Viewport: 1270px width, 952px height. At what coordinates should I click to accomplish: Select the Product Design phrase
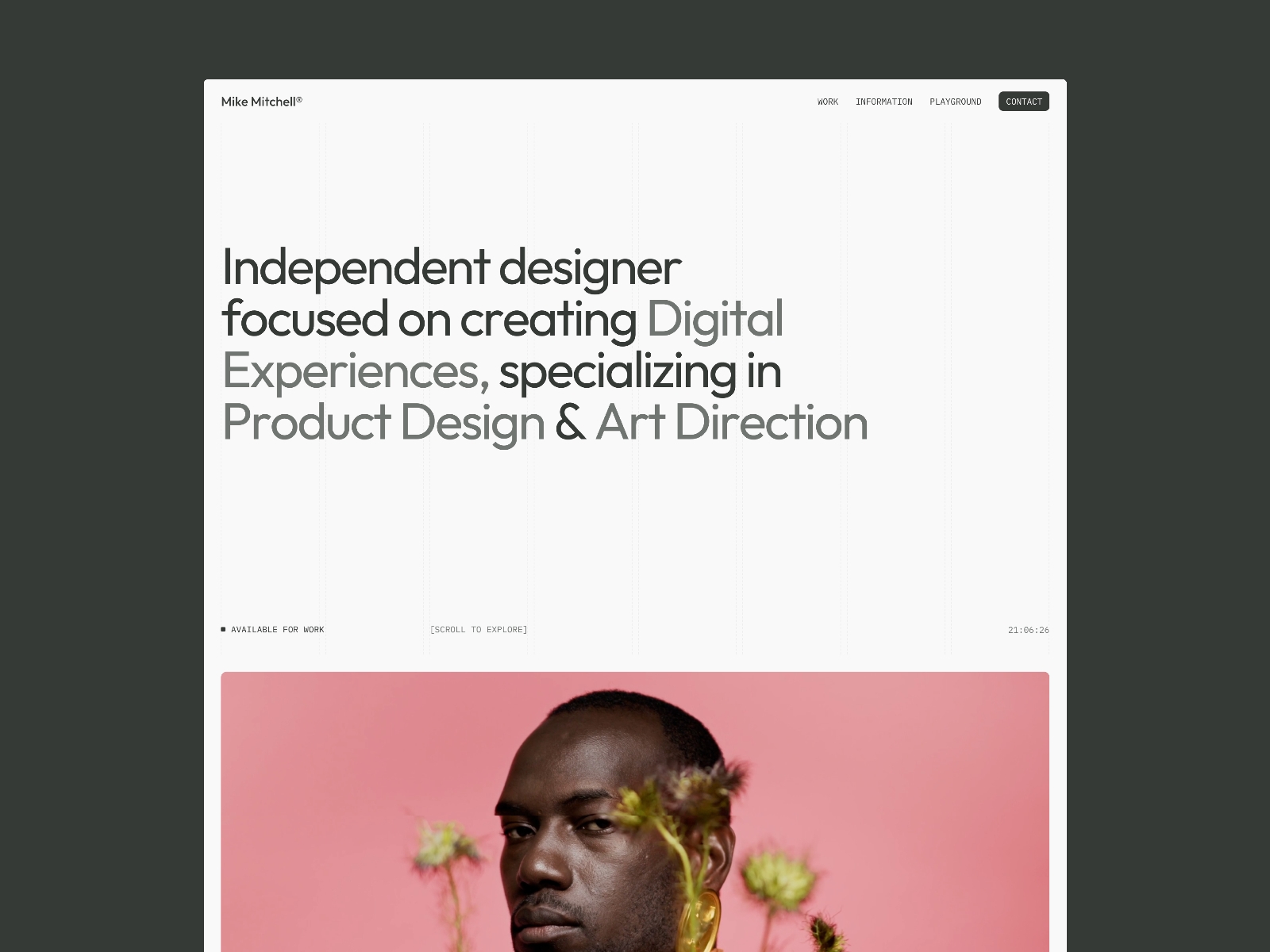click(x=383, y=422)
